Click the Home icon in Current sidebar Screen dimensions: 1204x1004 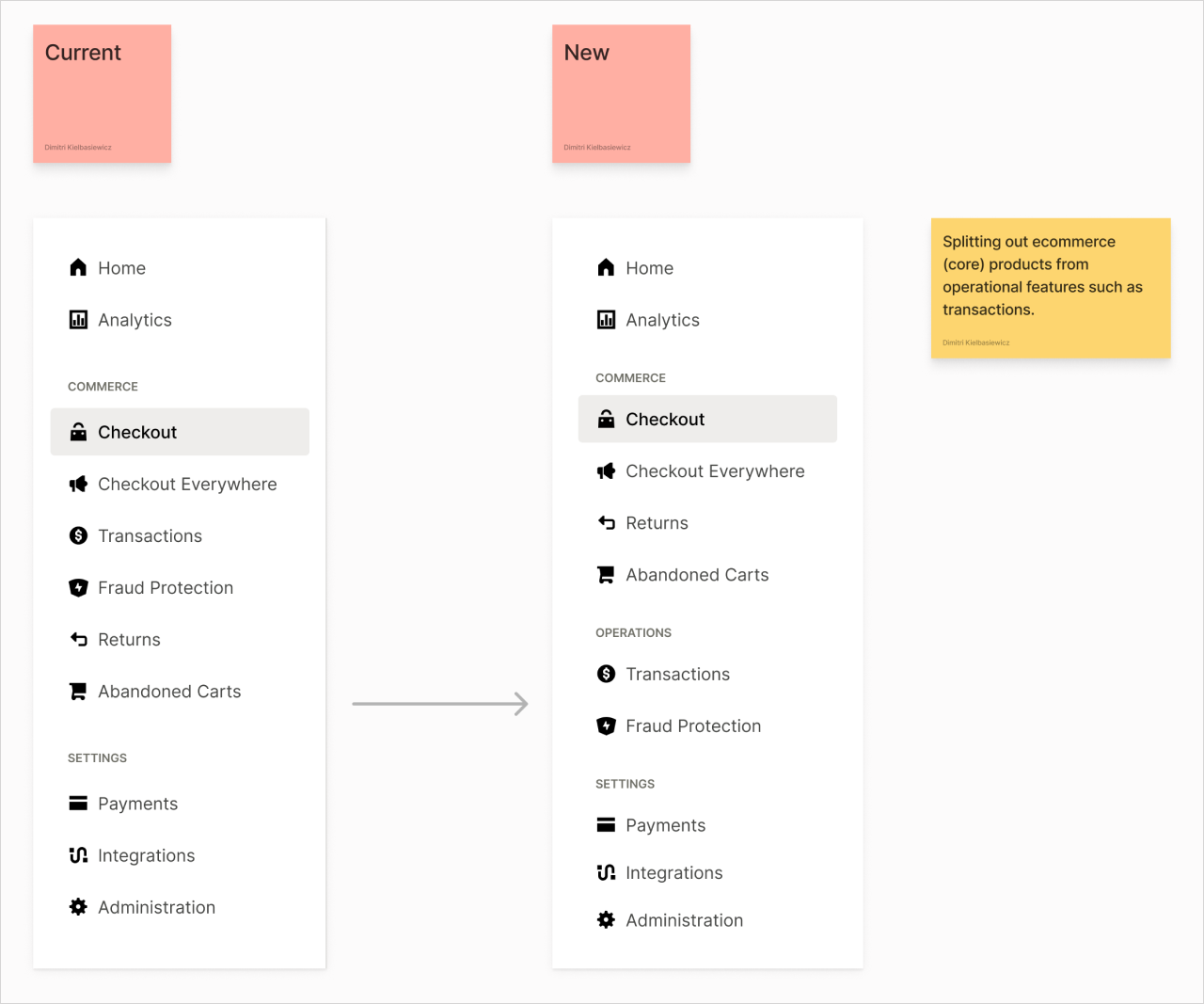(x=78, y=268)
